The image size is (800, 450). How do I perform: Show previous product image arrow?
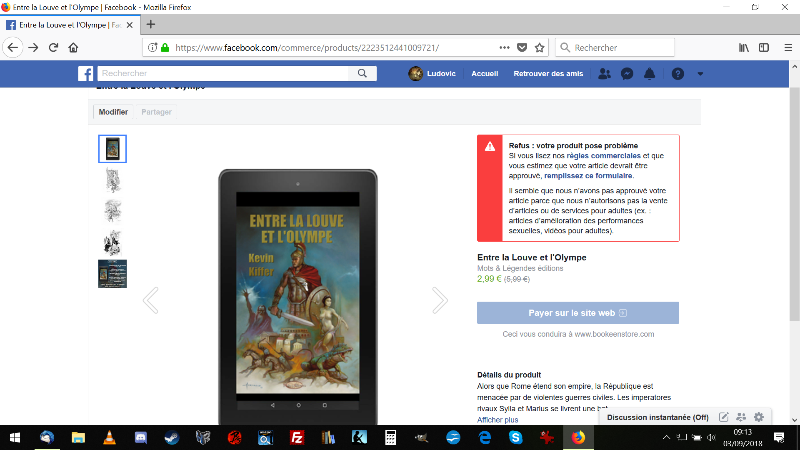click(151, 300)
